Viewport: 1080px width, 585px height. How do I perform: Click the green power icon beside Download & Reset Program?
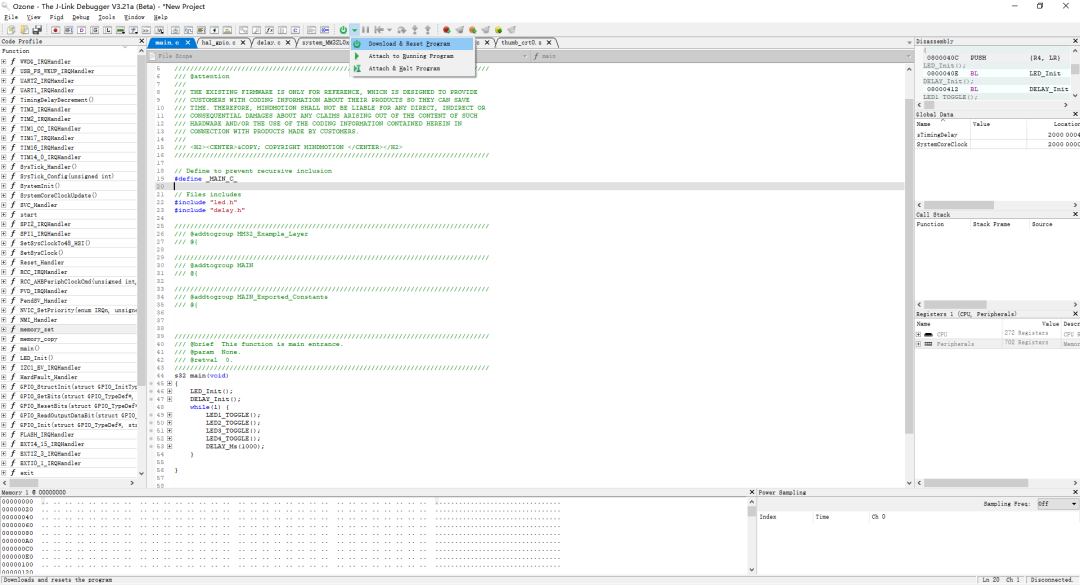[x=357, y=43]
